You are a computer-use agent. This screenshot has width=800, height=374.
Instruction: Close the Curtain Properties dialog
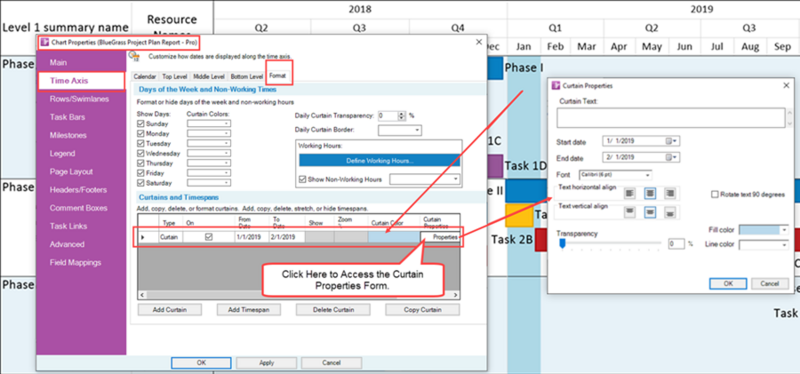tap(786, 86)
